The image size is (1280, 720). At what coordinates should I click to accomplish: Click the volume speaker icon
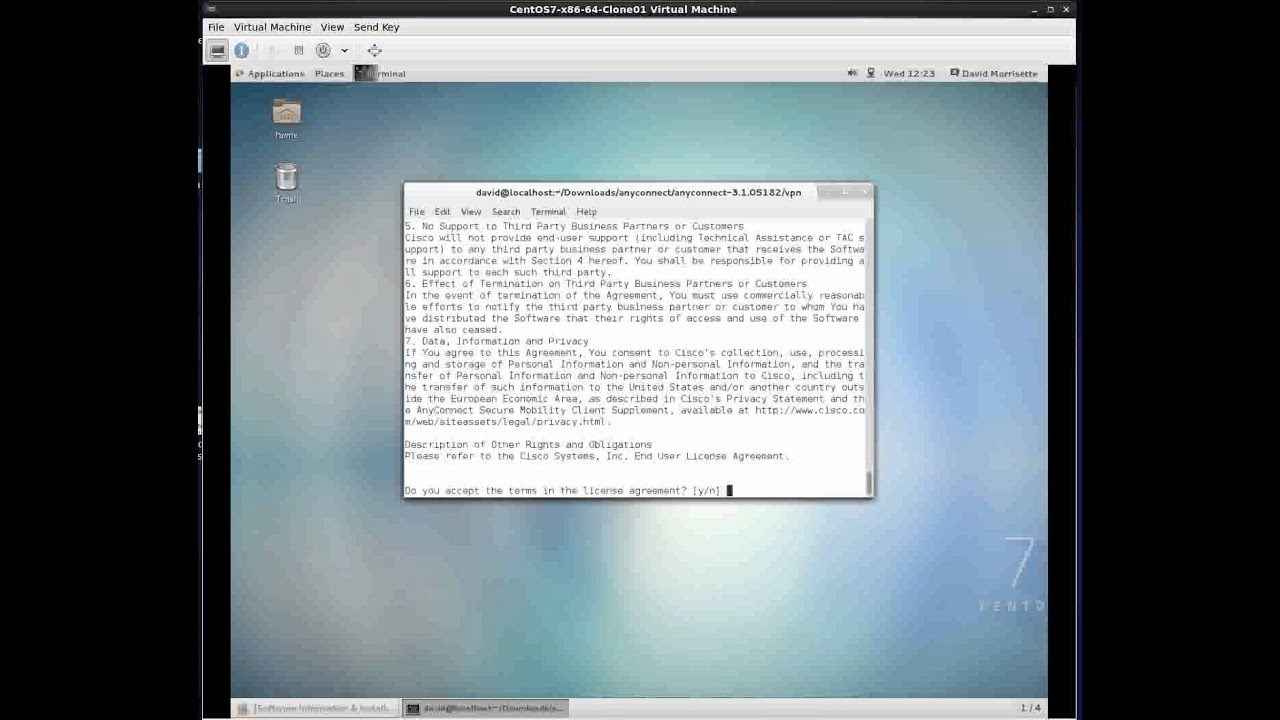852,73
